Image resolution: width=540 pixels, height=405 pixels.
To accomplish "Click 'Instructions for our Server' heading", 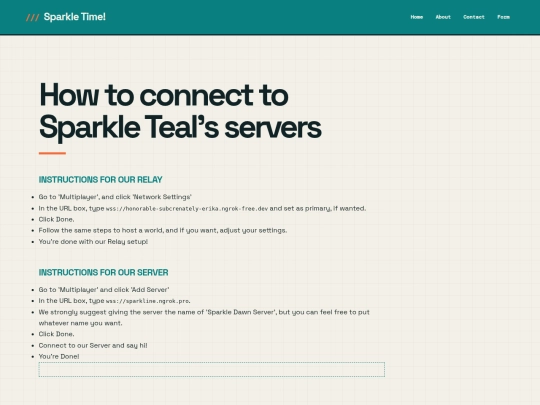I will coord(103,272).
